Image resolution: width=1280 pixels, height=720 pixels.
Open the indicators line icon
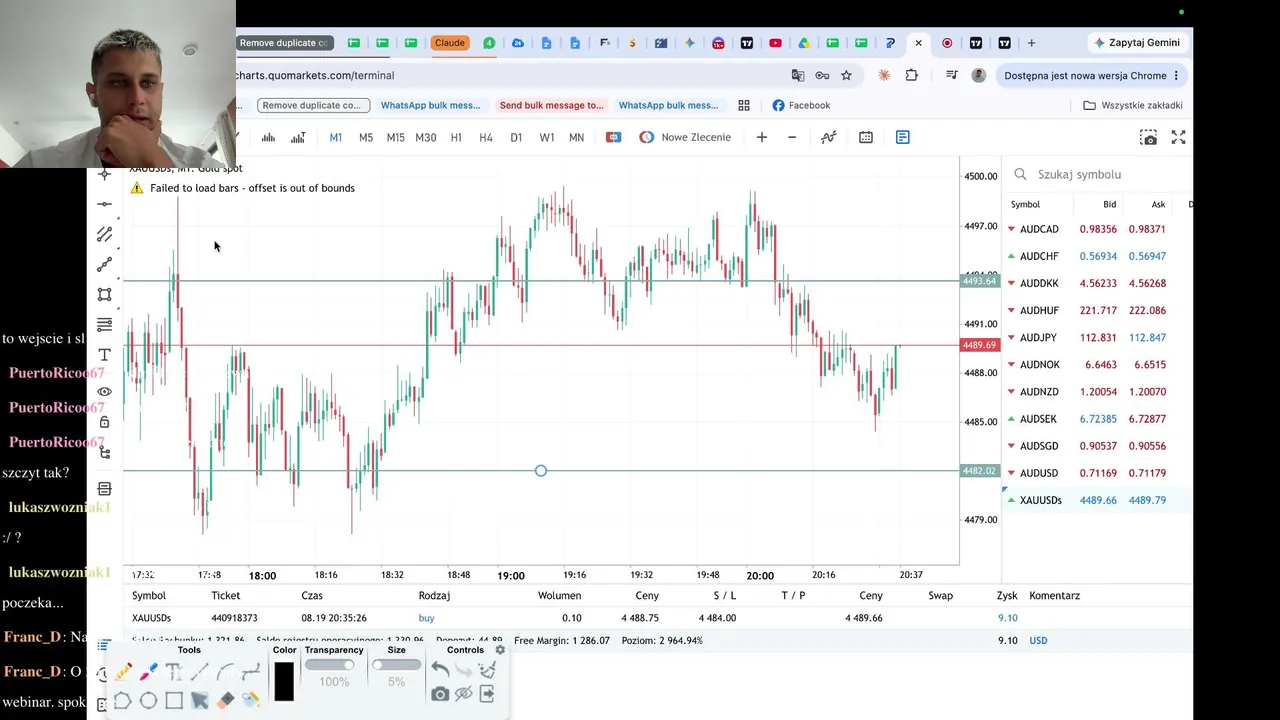point(829,137)
